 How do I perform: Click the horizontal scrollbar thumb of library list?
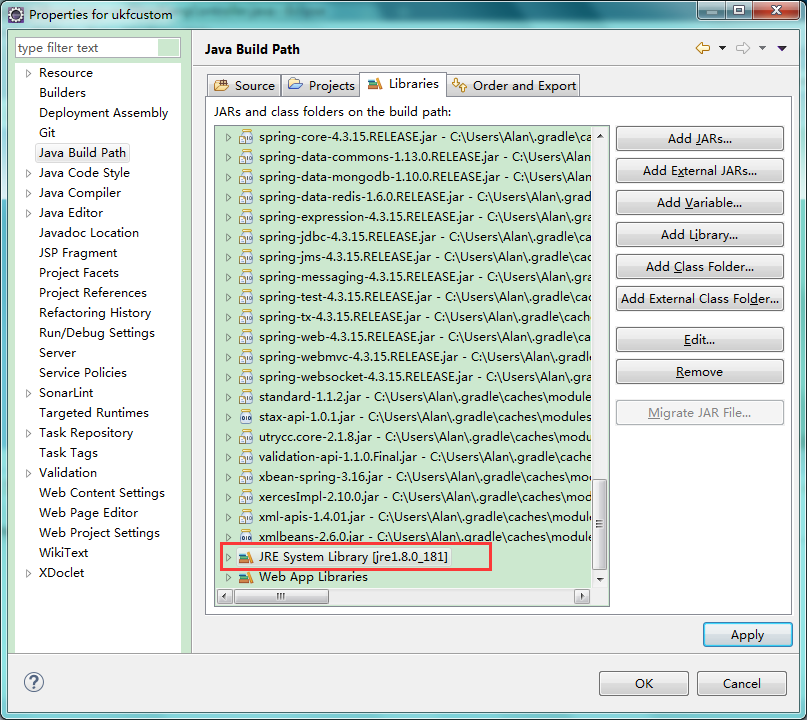tap(281, 596)
